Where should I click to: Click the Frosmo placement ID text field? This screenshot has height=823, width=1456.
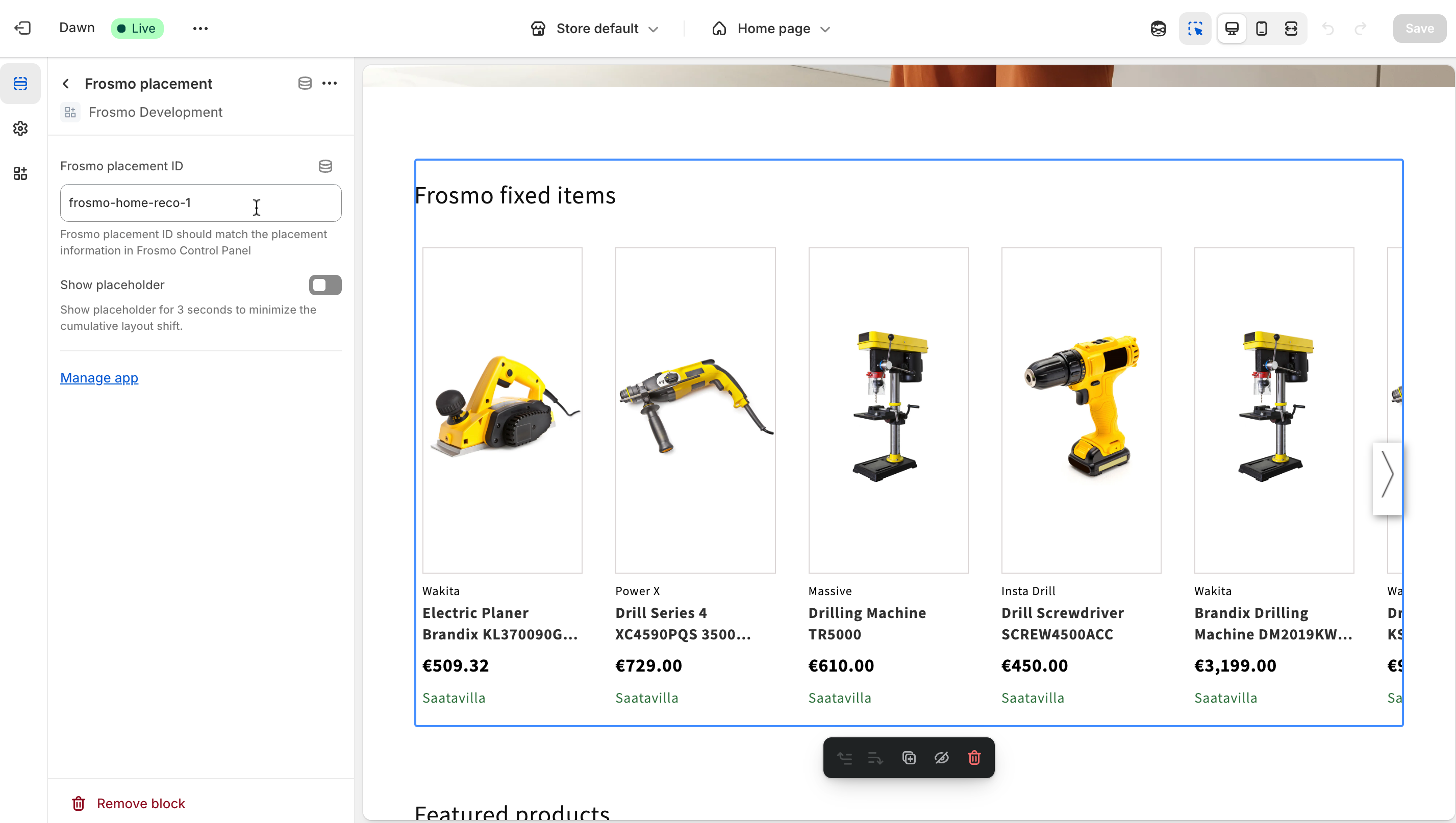tap(200, 203)
